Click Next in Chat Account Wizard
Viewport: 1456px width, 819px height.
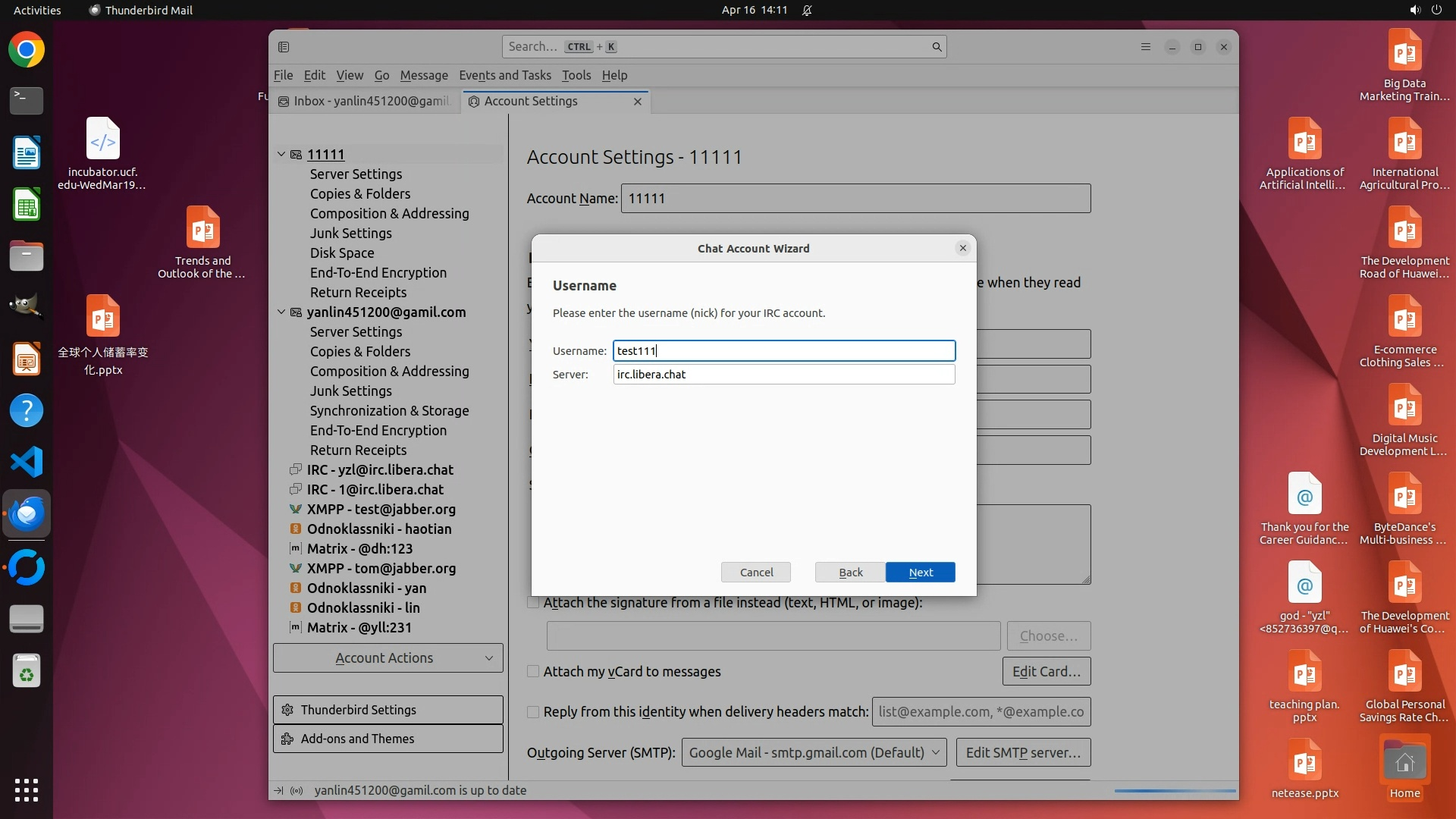click(x=920, y=573)
